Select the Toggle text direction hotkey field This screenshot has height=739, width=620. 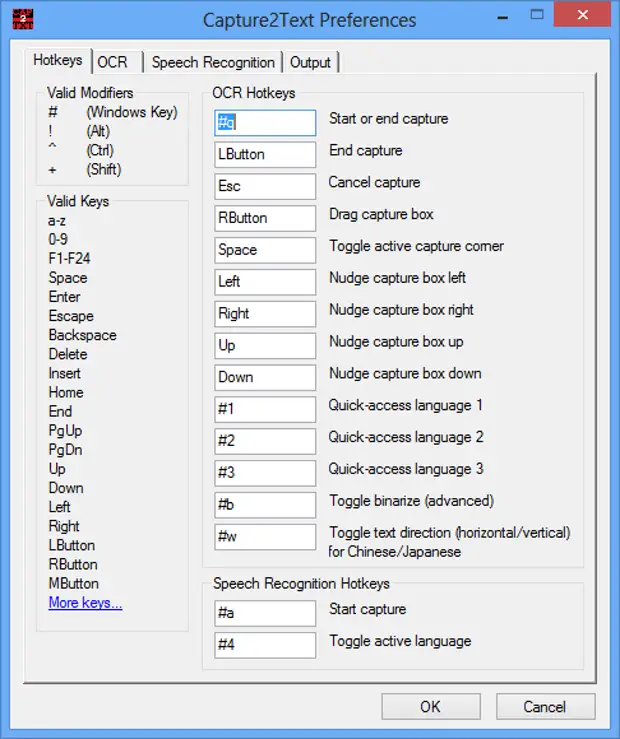(x=265, y=537)
